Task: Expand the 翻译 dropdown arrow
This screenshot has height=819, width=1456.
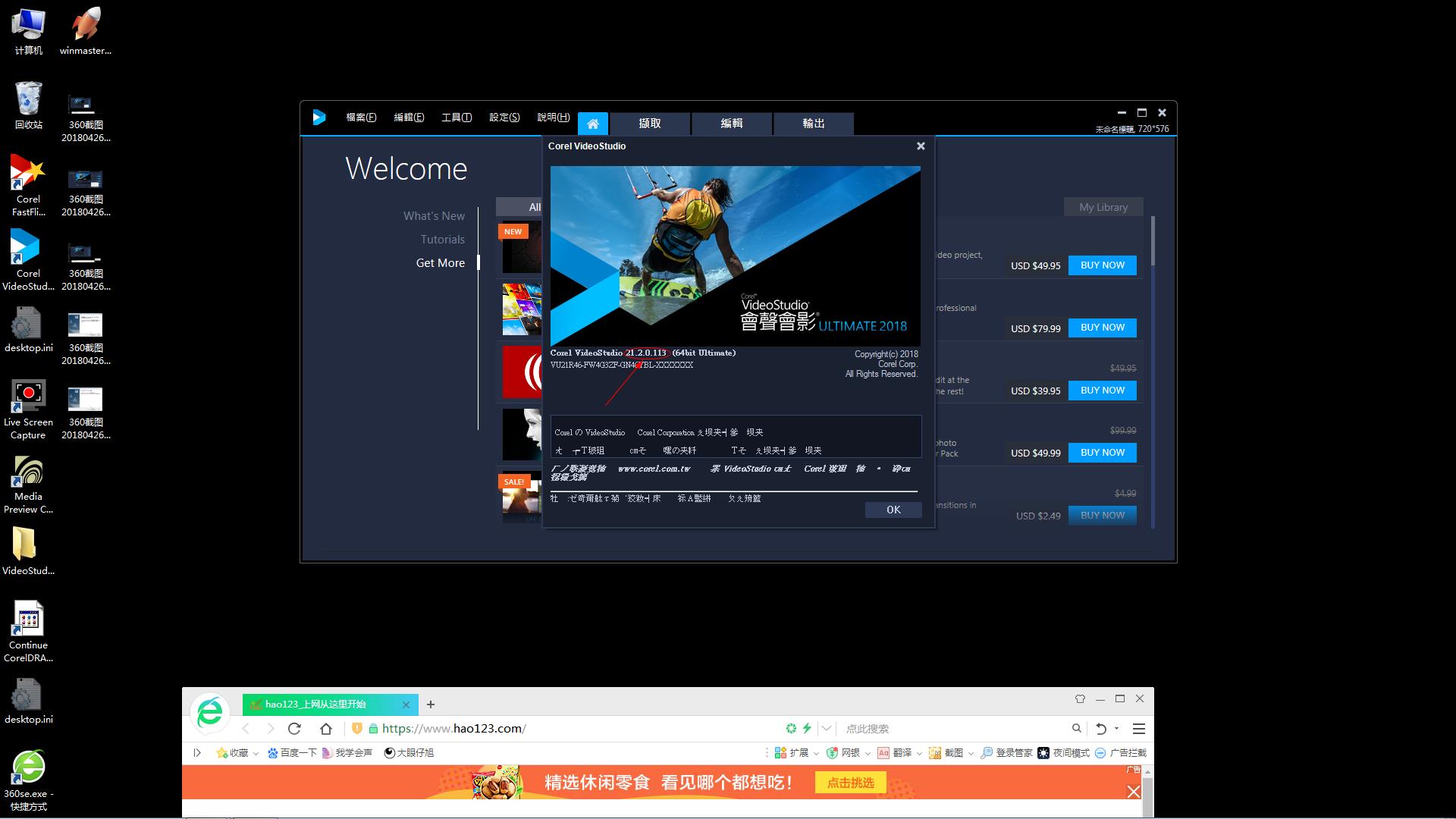Action: pos(919,754)
